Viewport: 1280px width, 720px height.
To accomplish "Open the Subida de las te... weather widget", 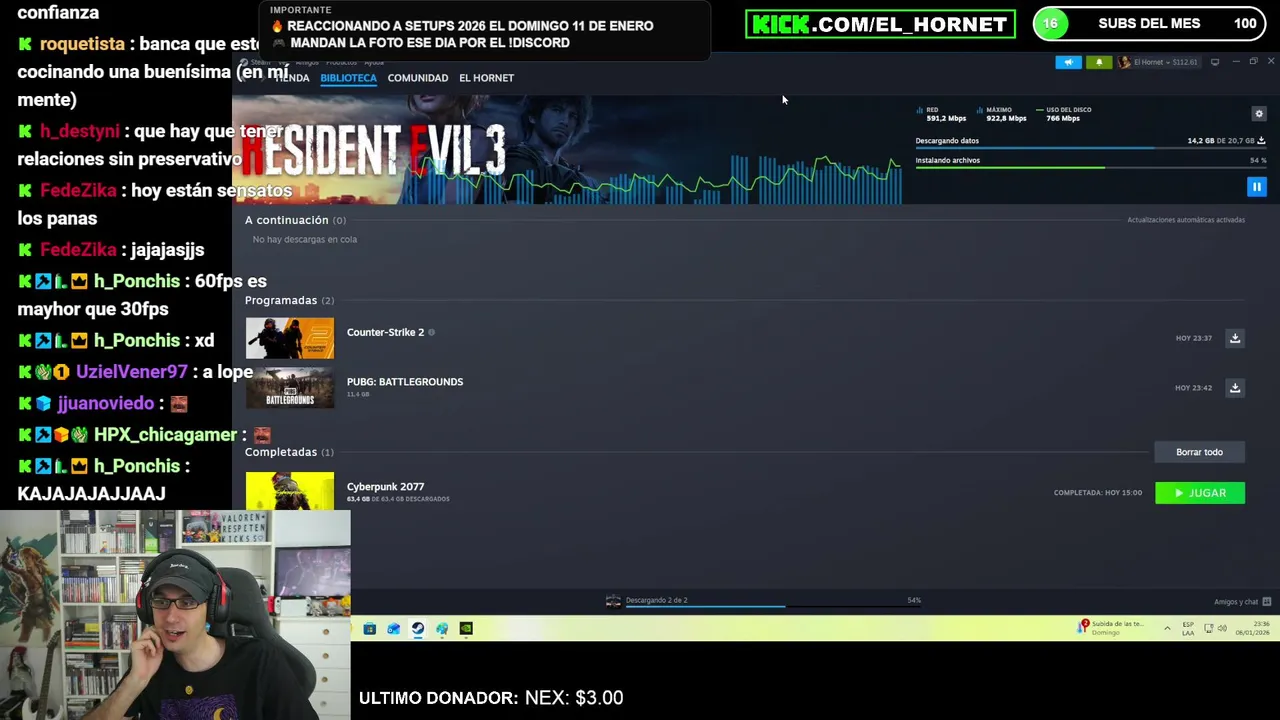I will pyautogui.click(x=1110, y=628).
